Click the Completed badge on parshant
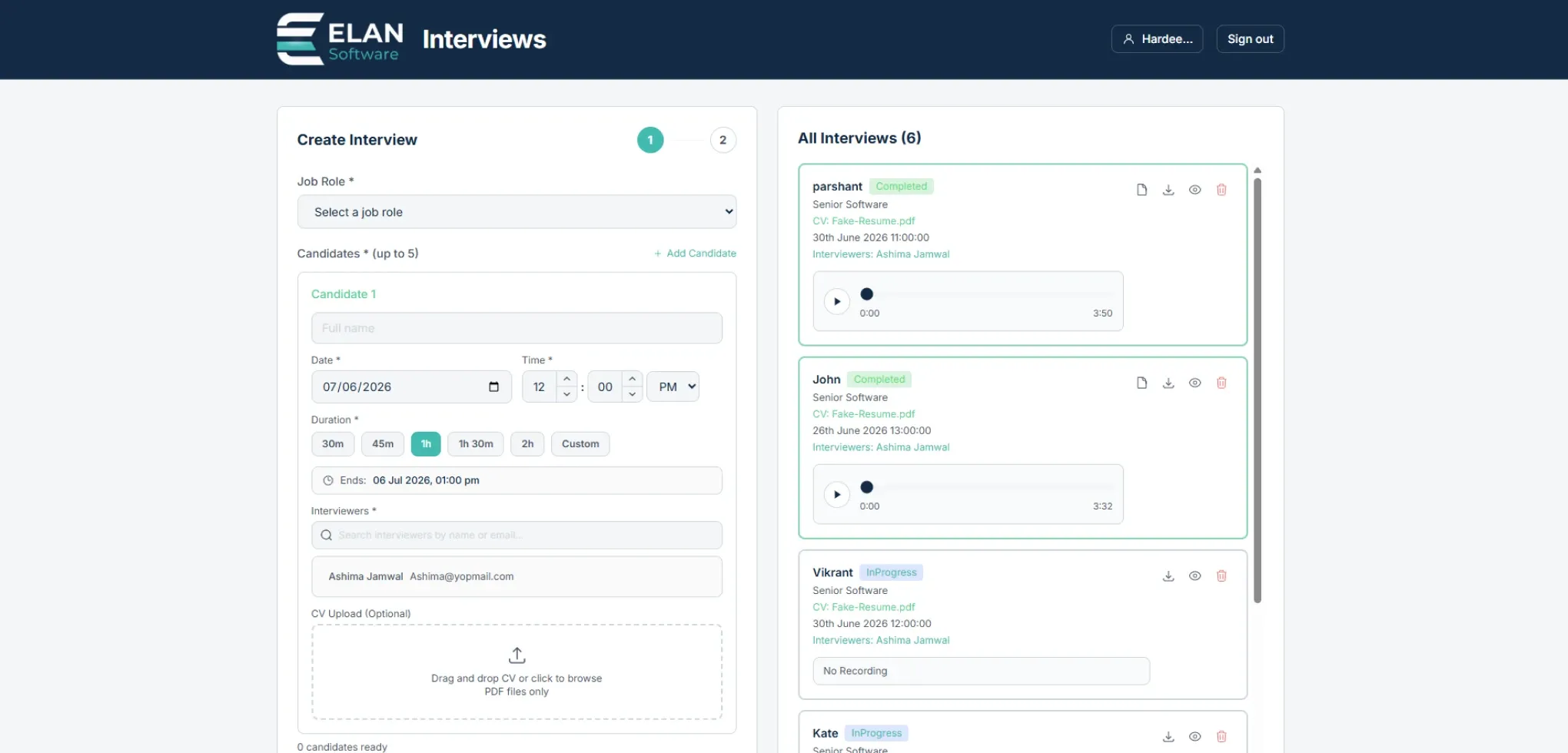This screenshot has width=1568, height=753. pyautogui.click(x=901, y=186)
